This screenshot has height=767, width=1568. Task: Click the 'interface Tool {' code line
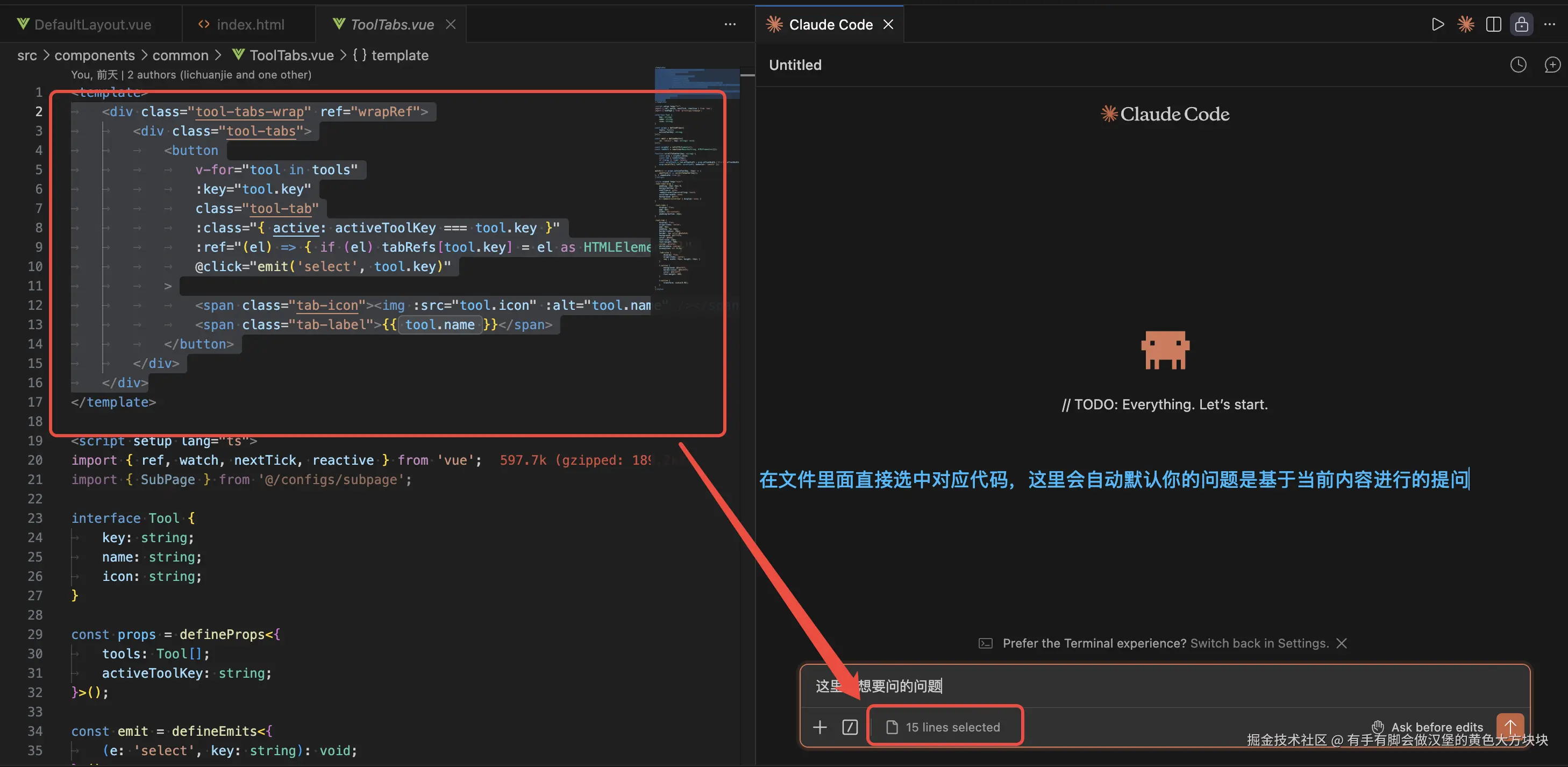133,518
